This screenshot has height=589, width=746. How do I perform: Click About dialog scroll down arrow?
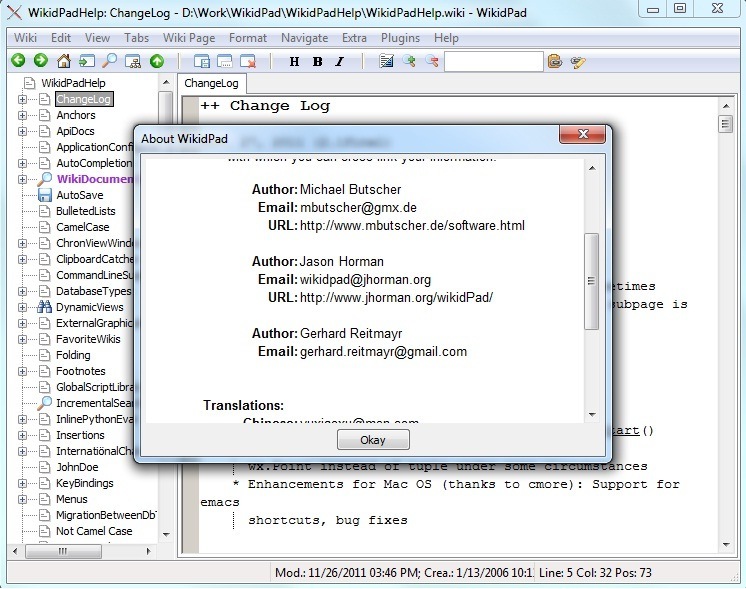[592, 414]
